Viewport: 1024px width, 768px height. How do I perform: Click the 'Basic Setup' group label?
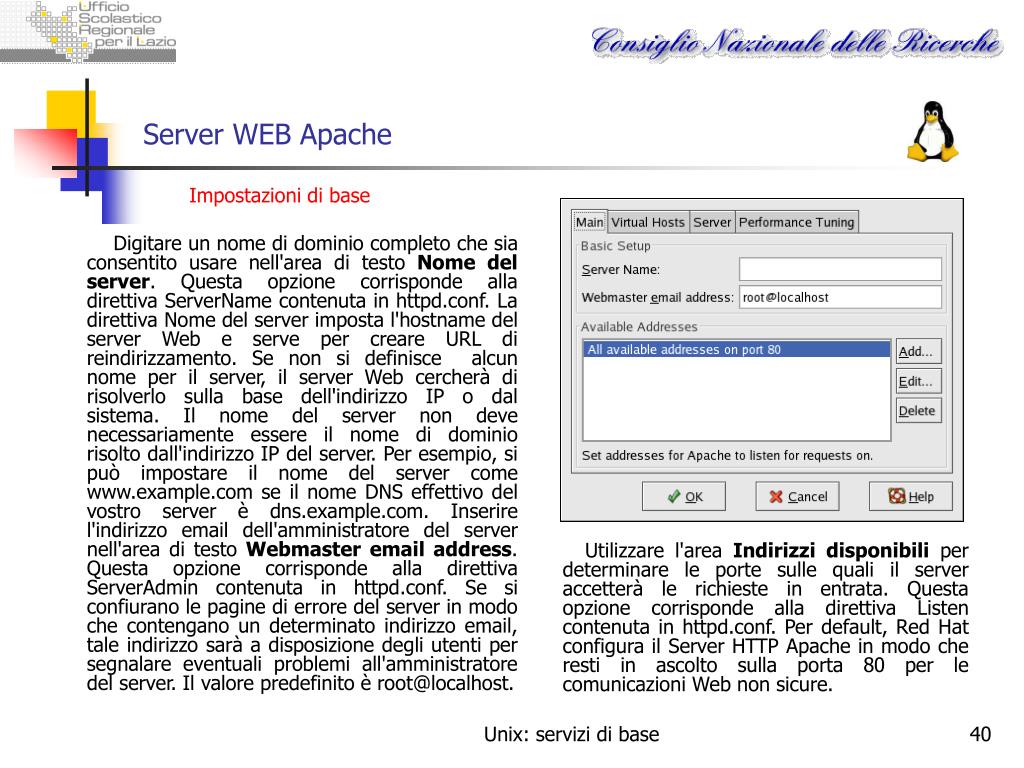[x=615, y=246]
